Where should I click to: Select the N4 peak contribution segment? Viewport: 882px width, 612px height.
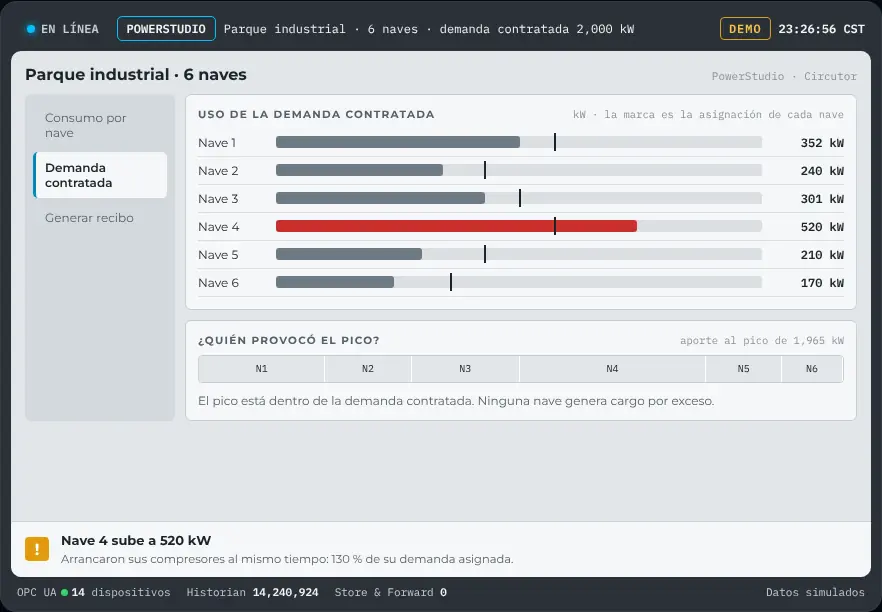[x=613, y=369]
